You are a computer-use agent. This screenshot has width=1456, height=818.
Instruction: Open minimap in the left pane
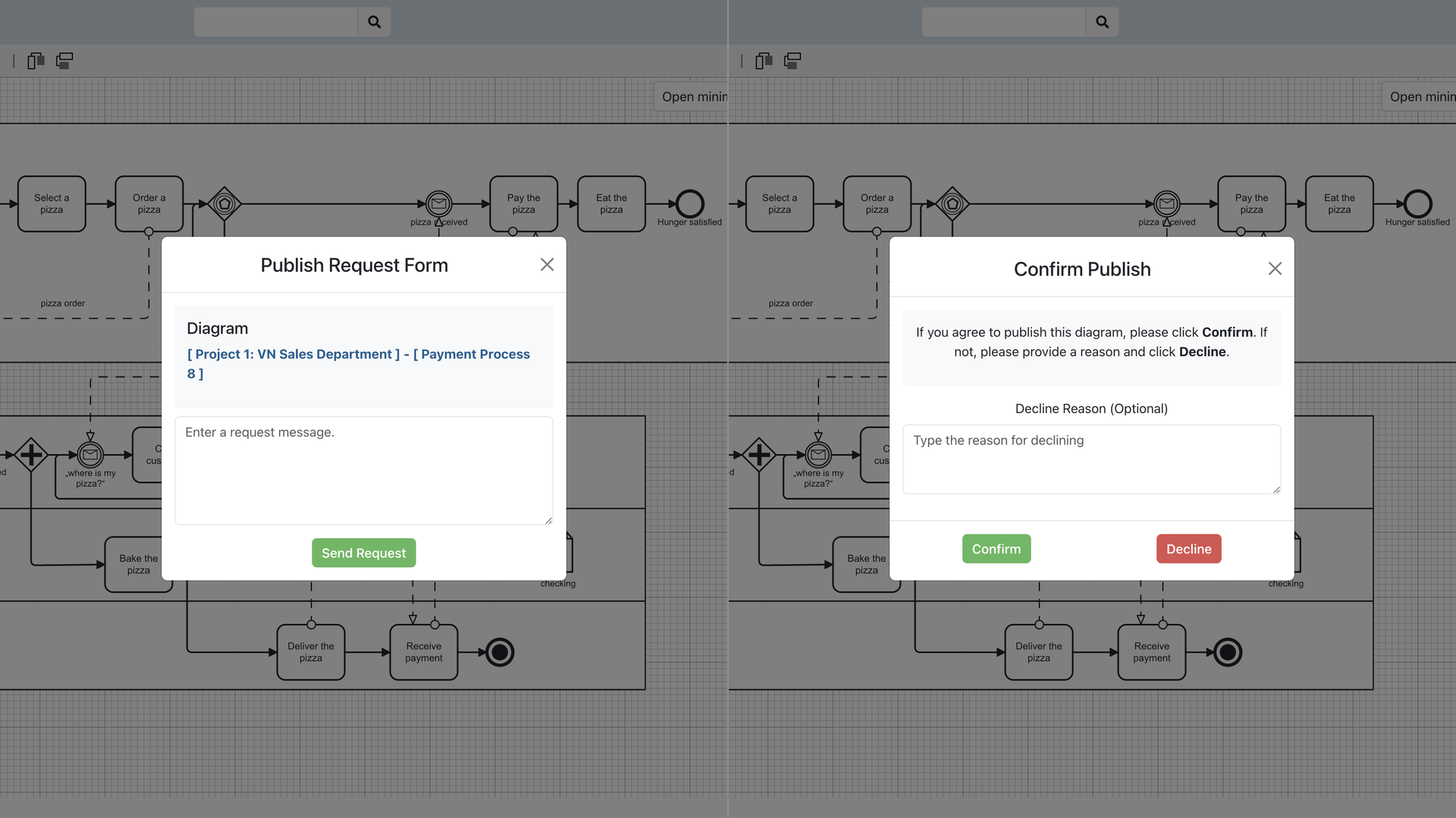click(x=693, y=97)
